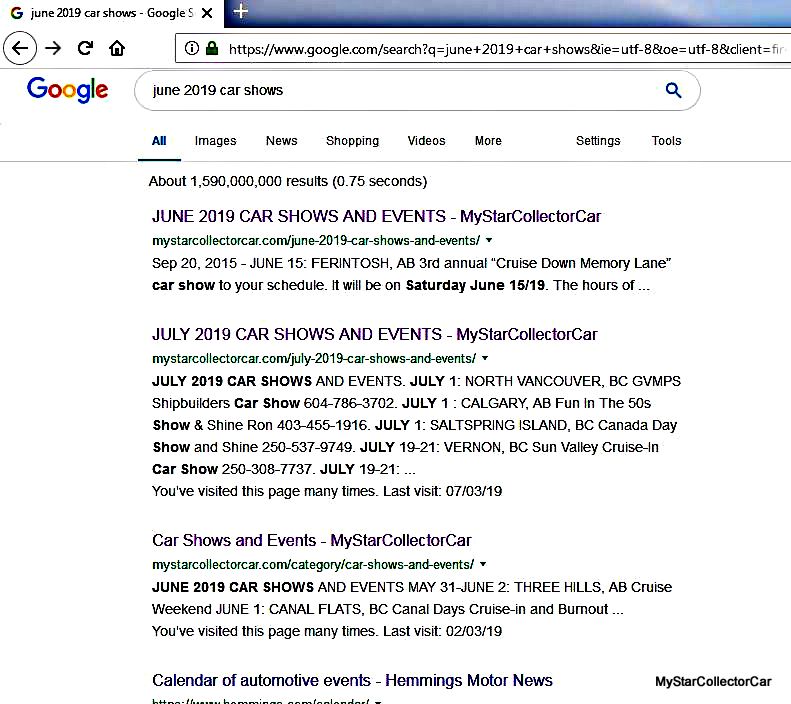Open the Shopping tab

coord(352,141)
